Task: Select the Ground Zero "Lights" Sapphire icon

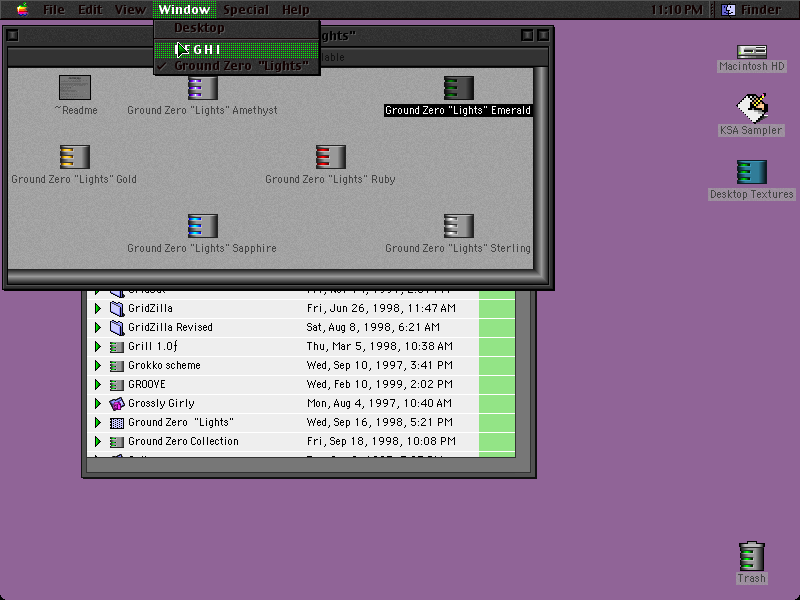Action: (x=203, y=226)
